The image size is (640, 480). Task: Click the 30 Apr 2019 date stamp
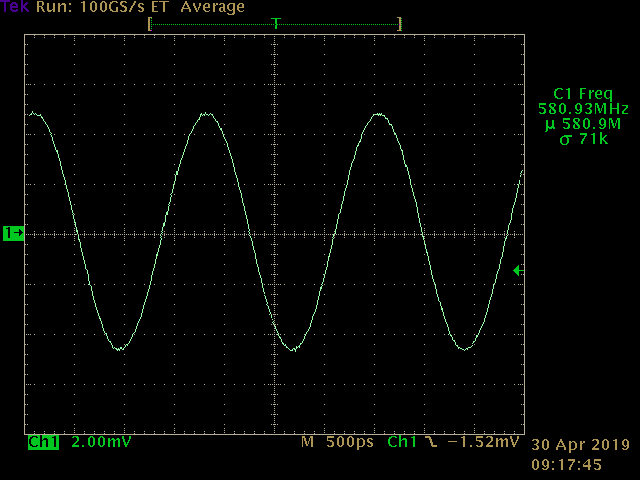click(580, 445)
